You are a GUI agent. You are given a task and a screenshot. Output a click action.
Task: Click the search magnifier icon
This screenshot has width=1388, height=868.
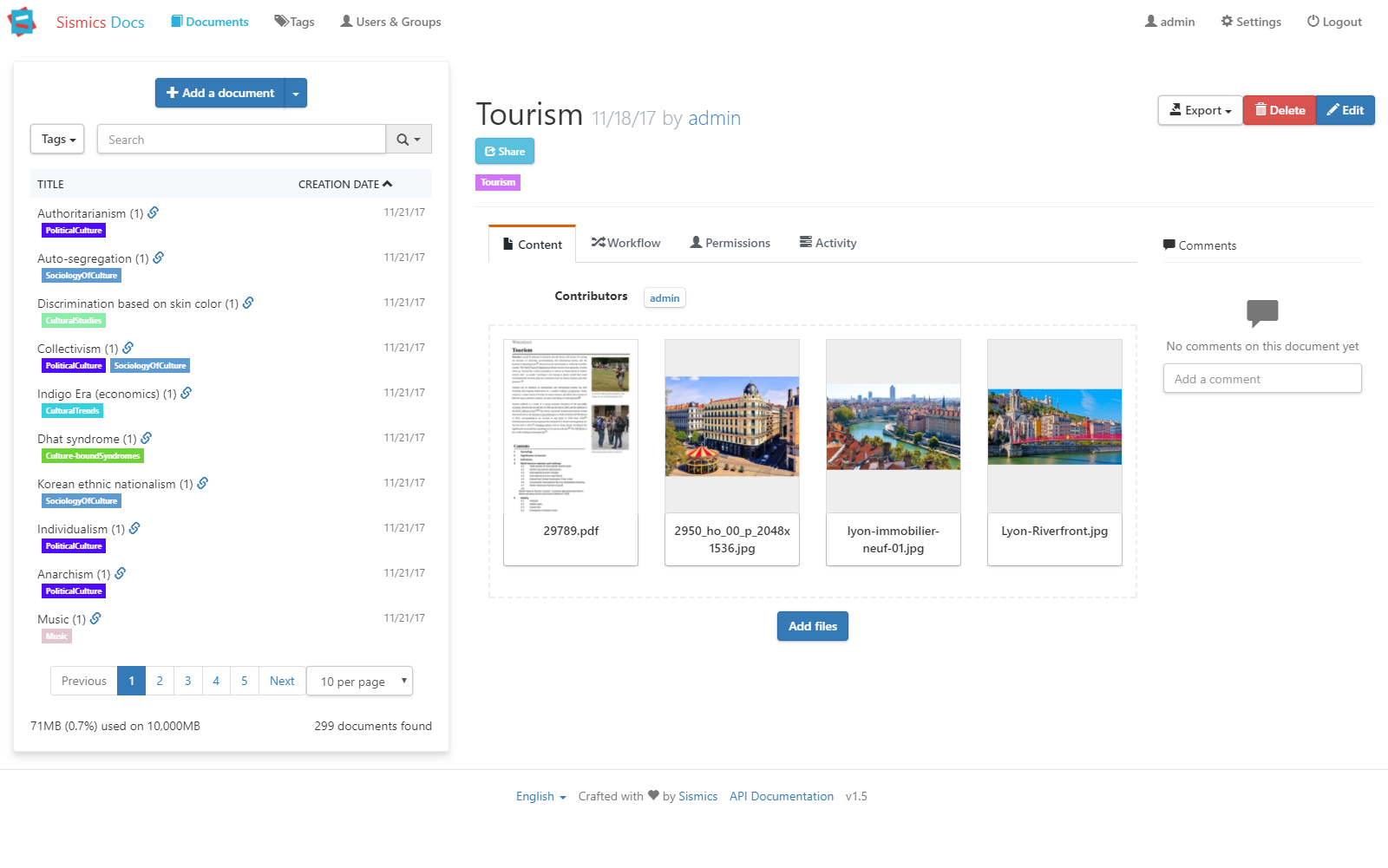[x=402, y=139]
